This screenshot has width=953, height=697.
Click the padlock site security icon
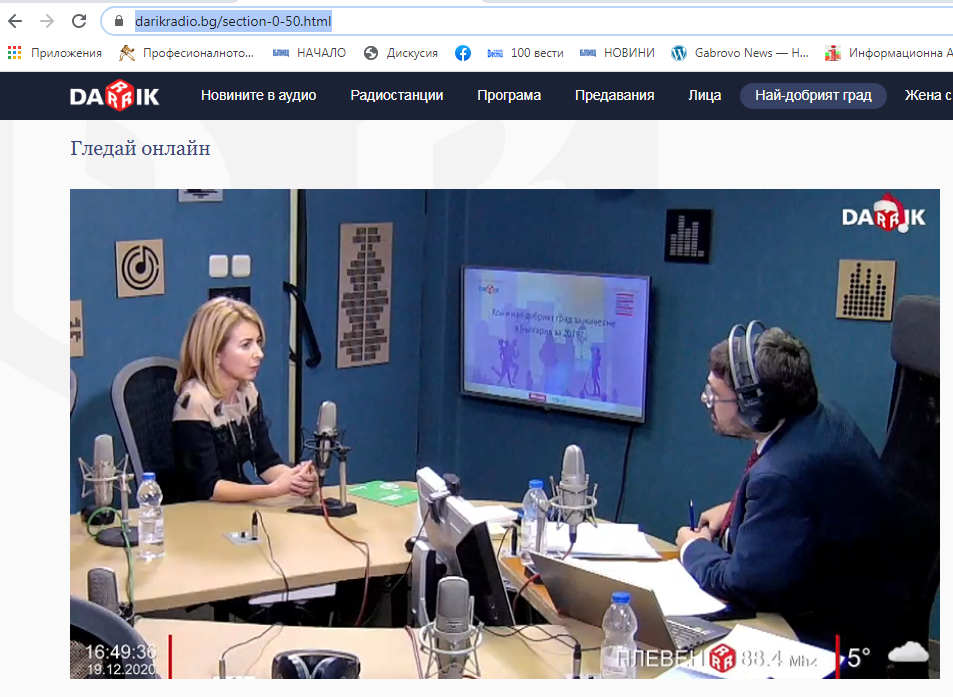(x=119, y=21)
